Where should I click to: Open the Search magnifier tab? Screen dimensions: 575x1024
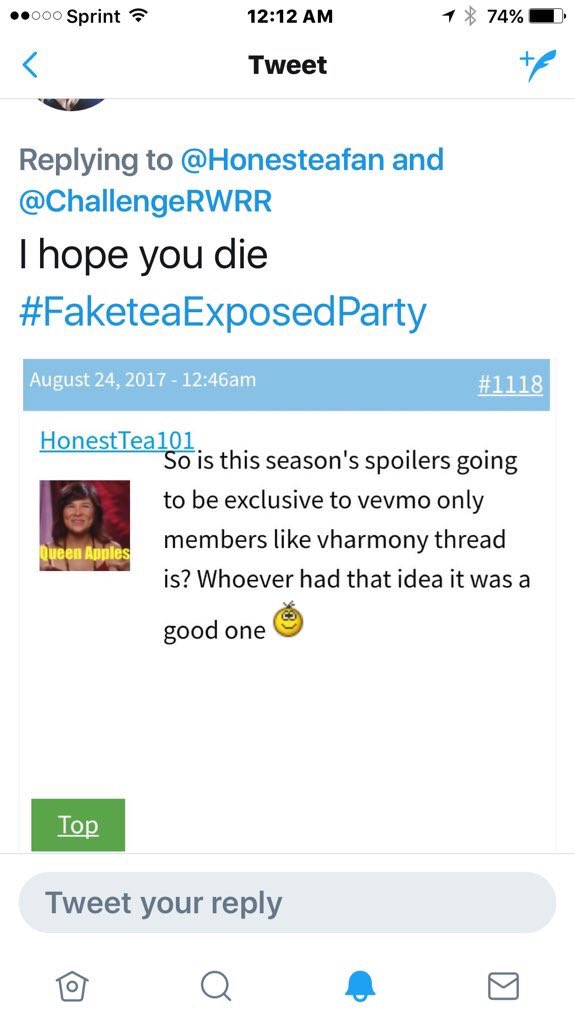pyautogui.click(x=216, y=984)
